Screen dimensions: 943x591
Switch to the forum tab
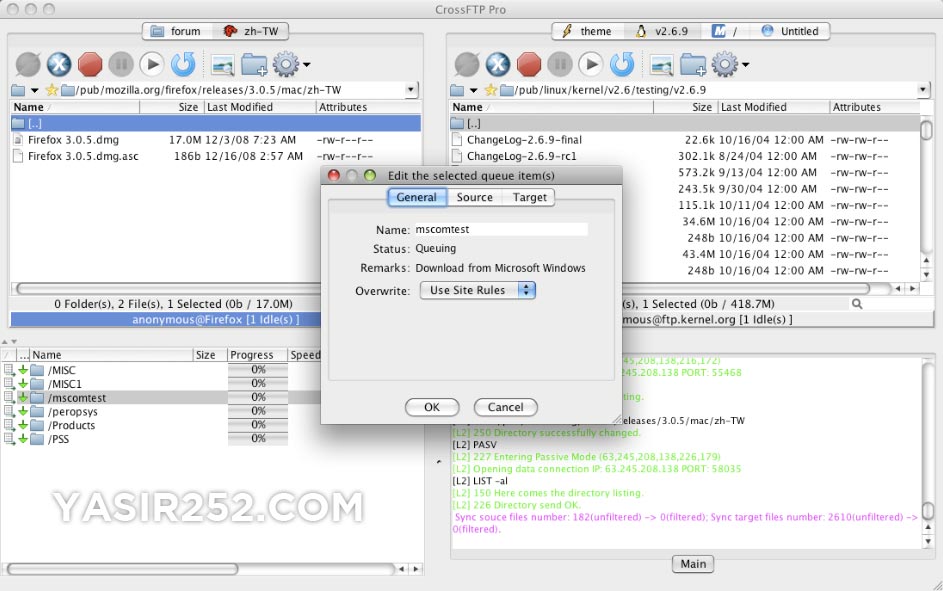pyautogui.click(x=177, y=31)
